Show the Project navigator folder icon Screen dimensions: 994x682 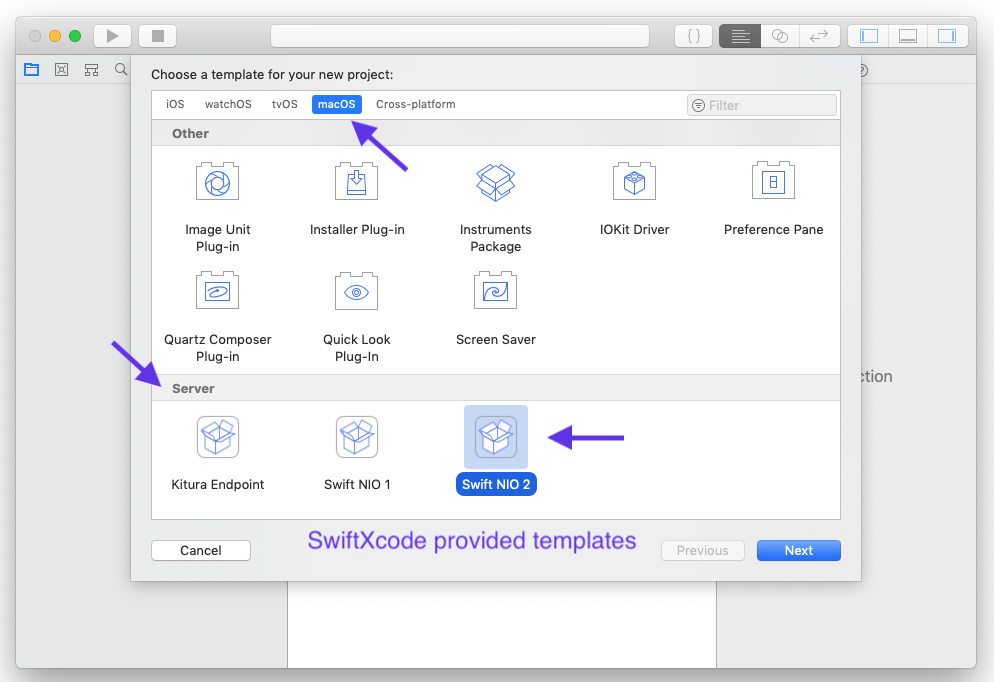(x=32, y=70)
